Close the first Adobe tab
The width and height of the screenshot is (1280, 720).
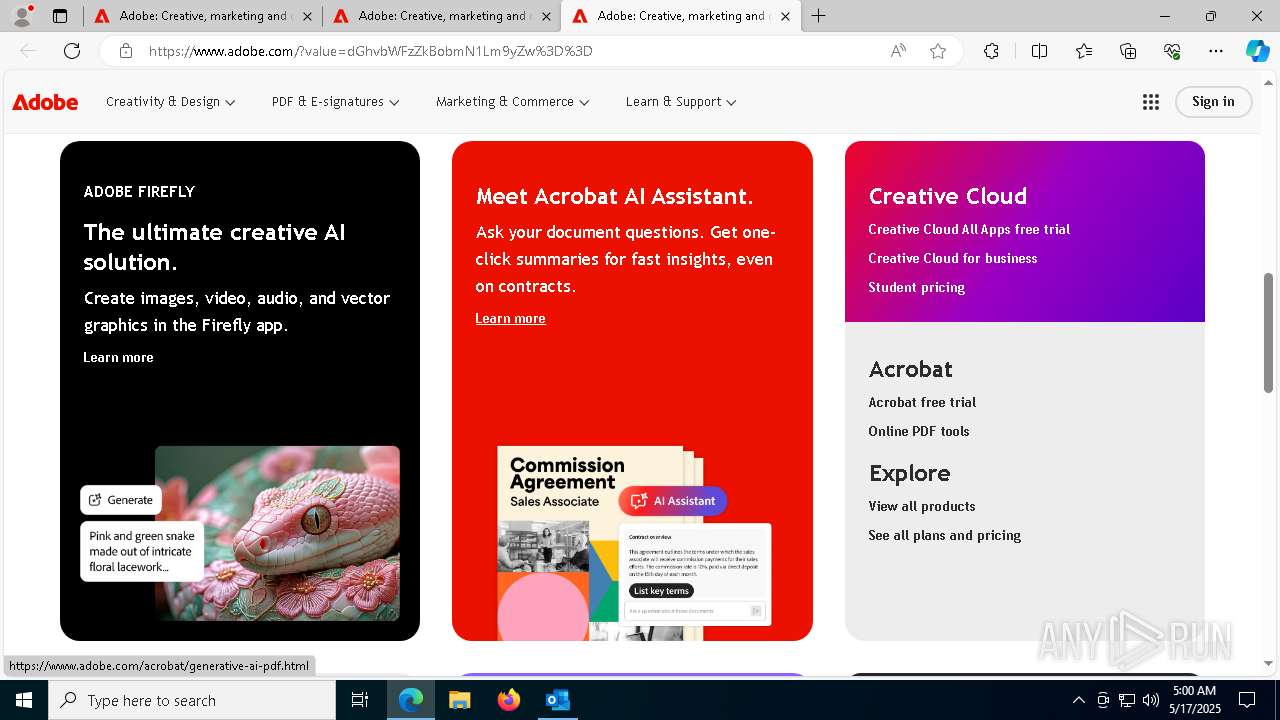pyautogui.click(x=307, y=16)
